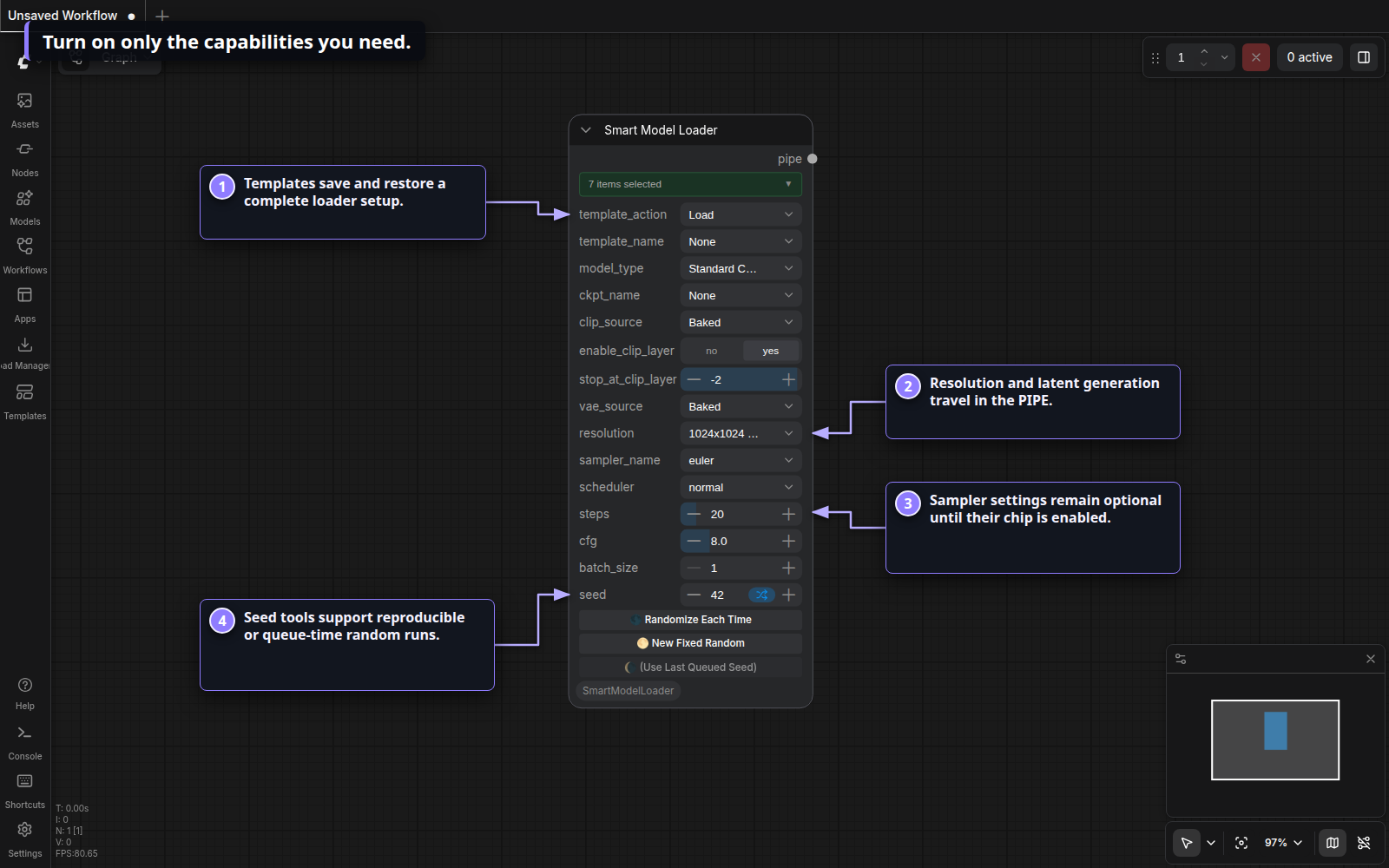This screenshot has height=868, width=1389.
Task: Increase cfg with the plus button
Action: [788, 541]
